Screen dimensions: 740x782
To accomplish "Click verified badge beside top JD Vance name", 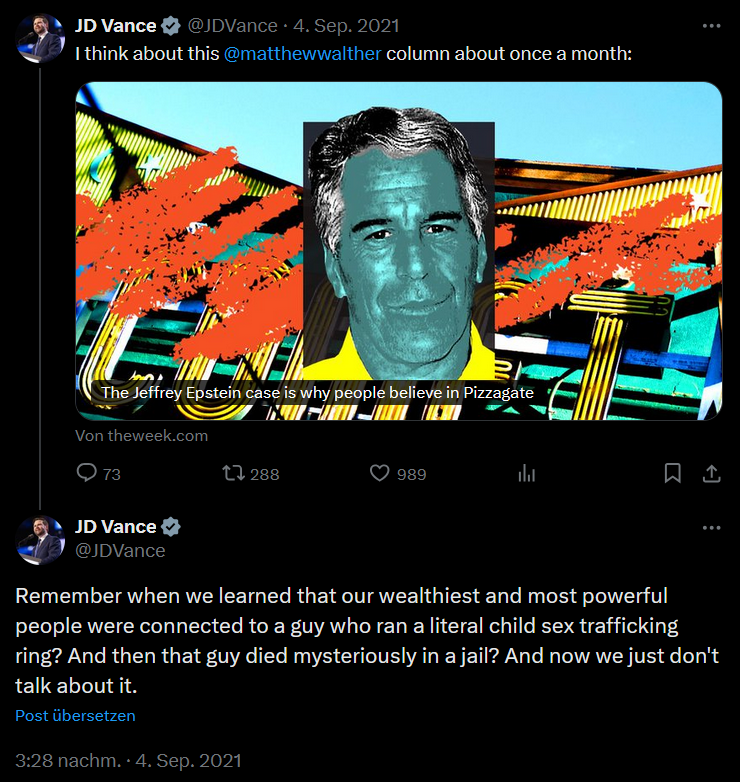I will click(171, 26).
